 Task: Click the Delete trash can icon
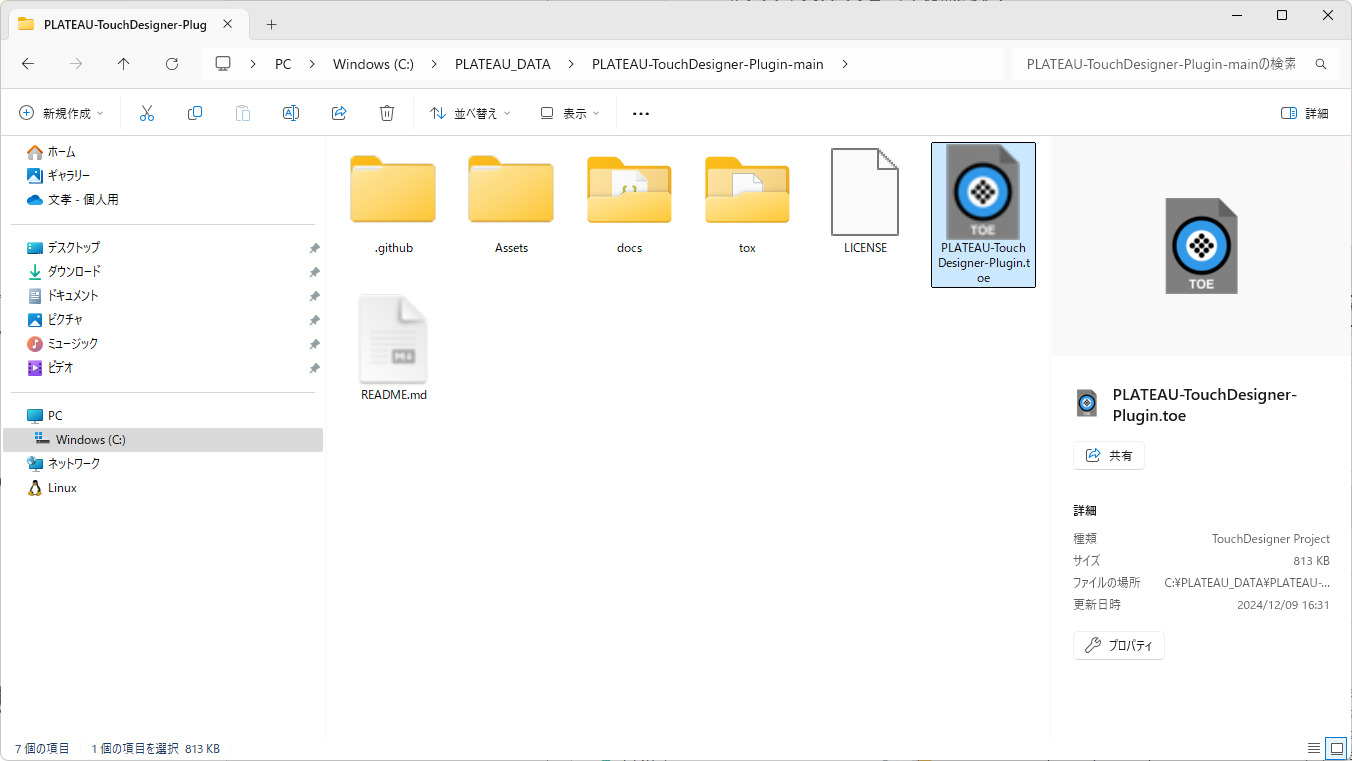tap(387, 113)
